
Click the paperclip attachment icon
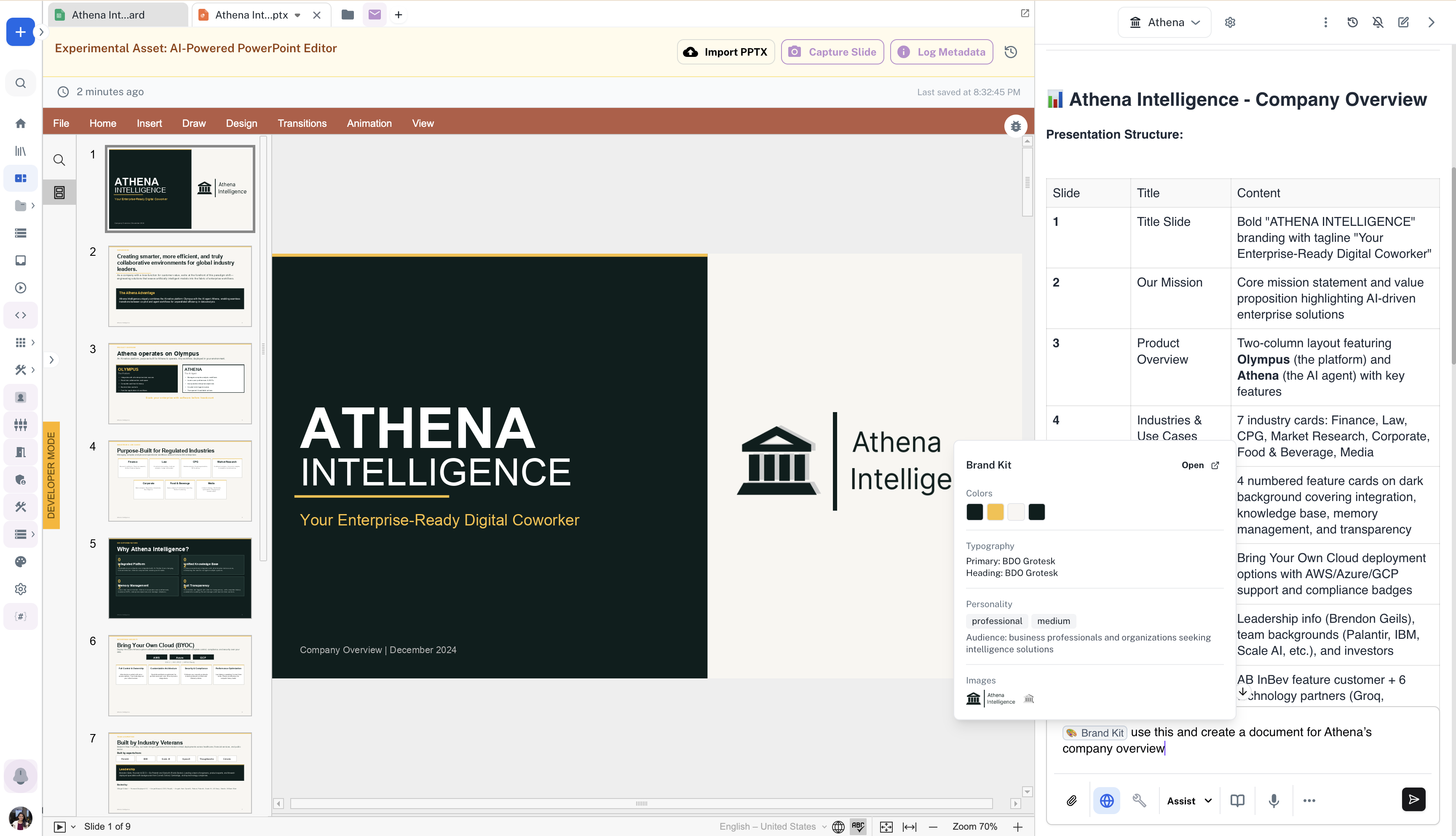tap(1071, 801)
